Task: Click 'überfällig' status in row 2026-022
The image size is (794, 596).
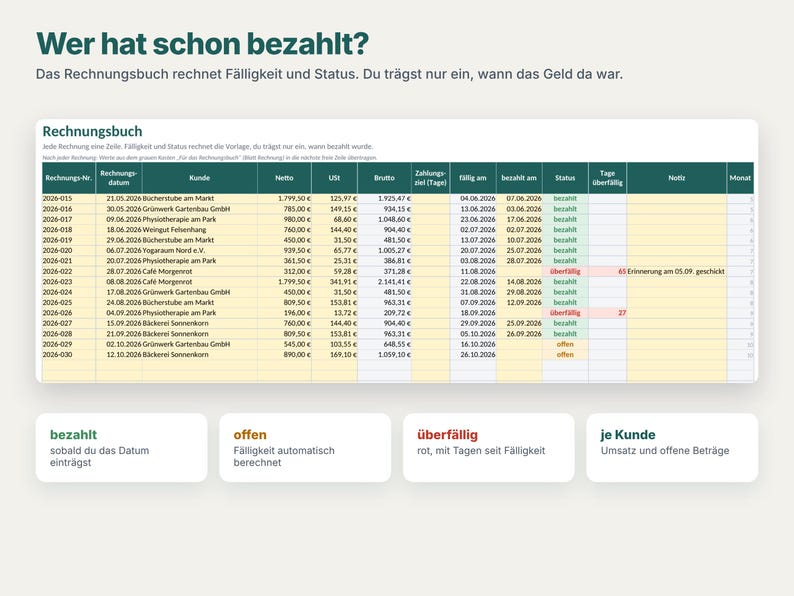Action: 565,271
